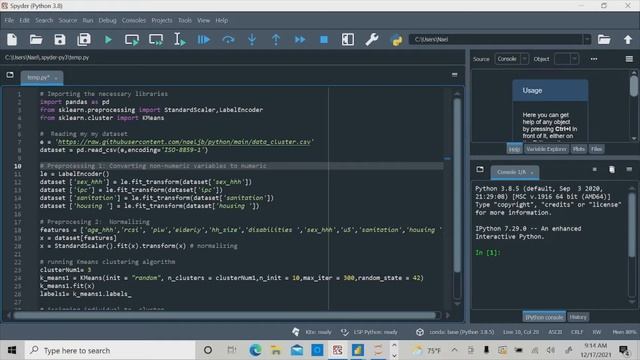Viewport: 640px width, 360px height.
Task: Switch to the History tab
Action: pos(578,317)
